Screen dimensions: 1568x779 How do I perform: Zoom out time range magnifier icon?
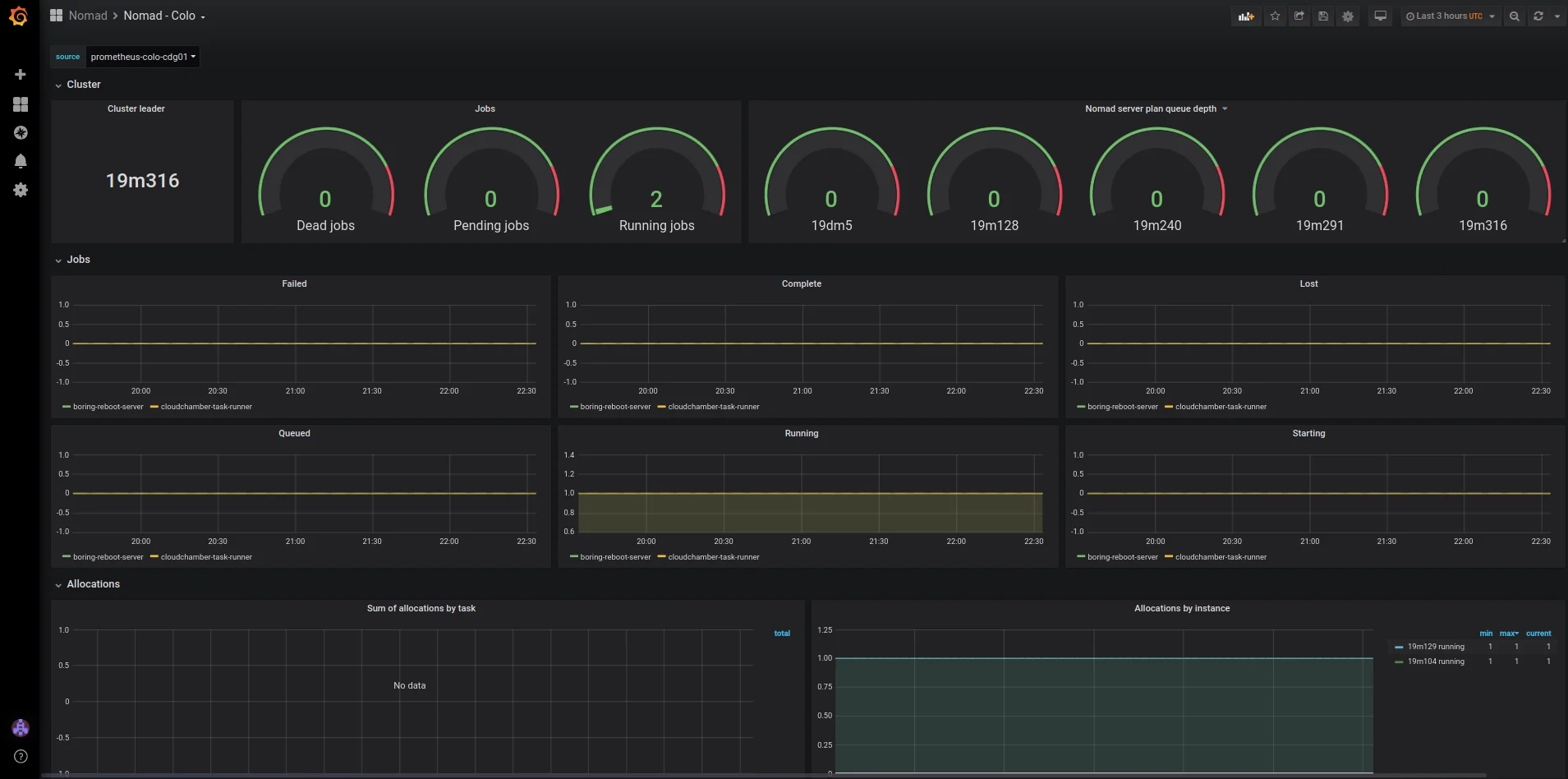[x=1514, y=16]
